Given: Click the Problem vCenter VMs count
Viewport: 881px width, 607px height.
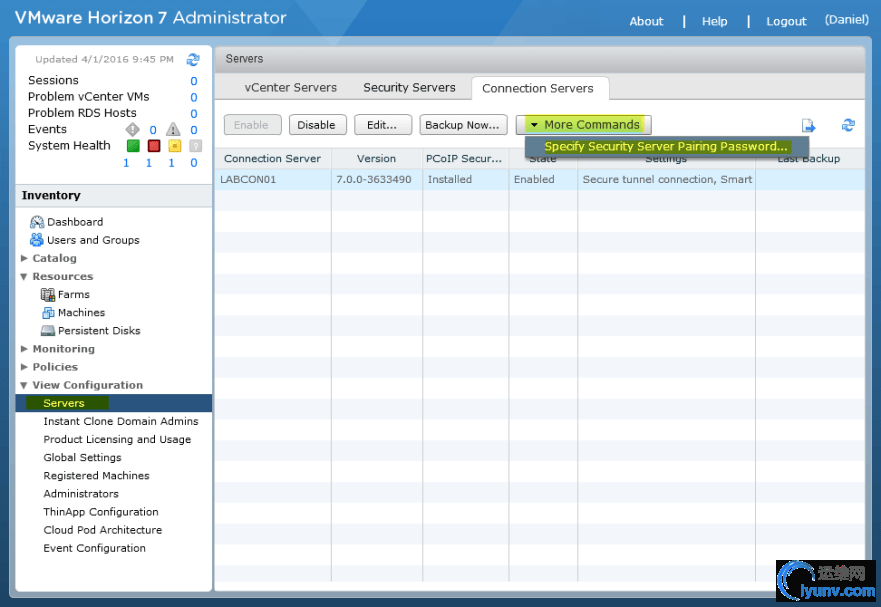Looking at the screenshot, I should pos(194,97).
